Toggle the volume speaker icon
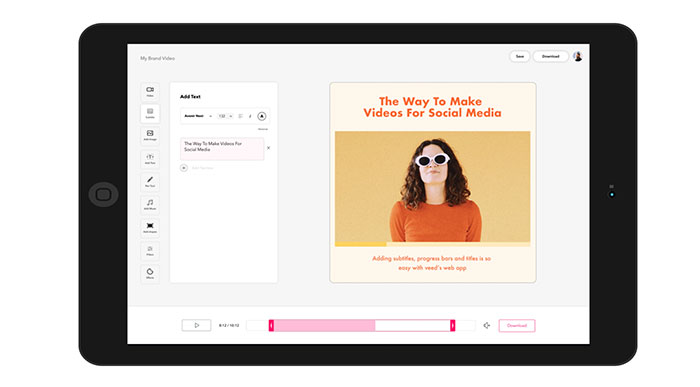The image size is (700, 387). pos(487,325)
